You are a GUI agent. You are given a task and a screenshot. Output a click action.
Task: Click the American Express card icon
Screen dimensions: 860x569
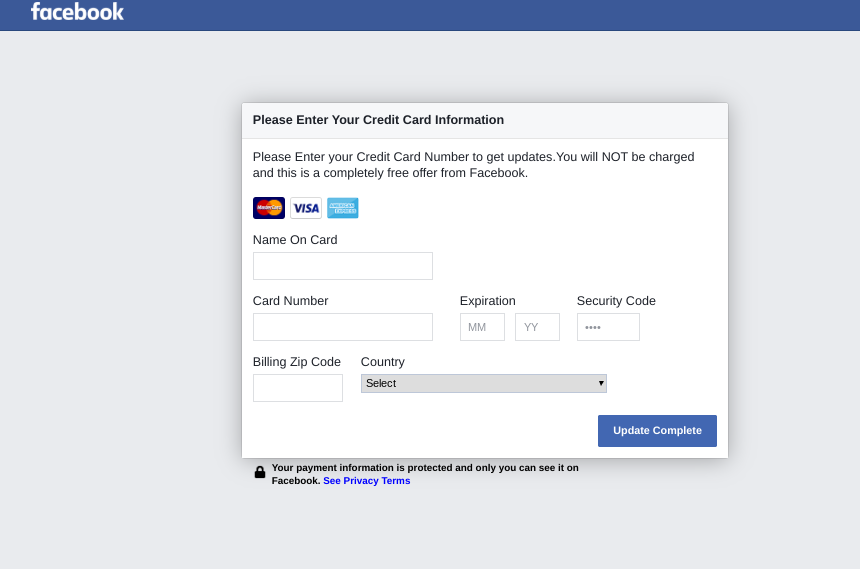(x=343, y=208)
